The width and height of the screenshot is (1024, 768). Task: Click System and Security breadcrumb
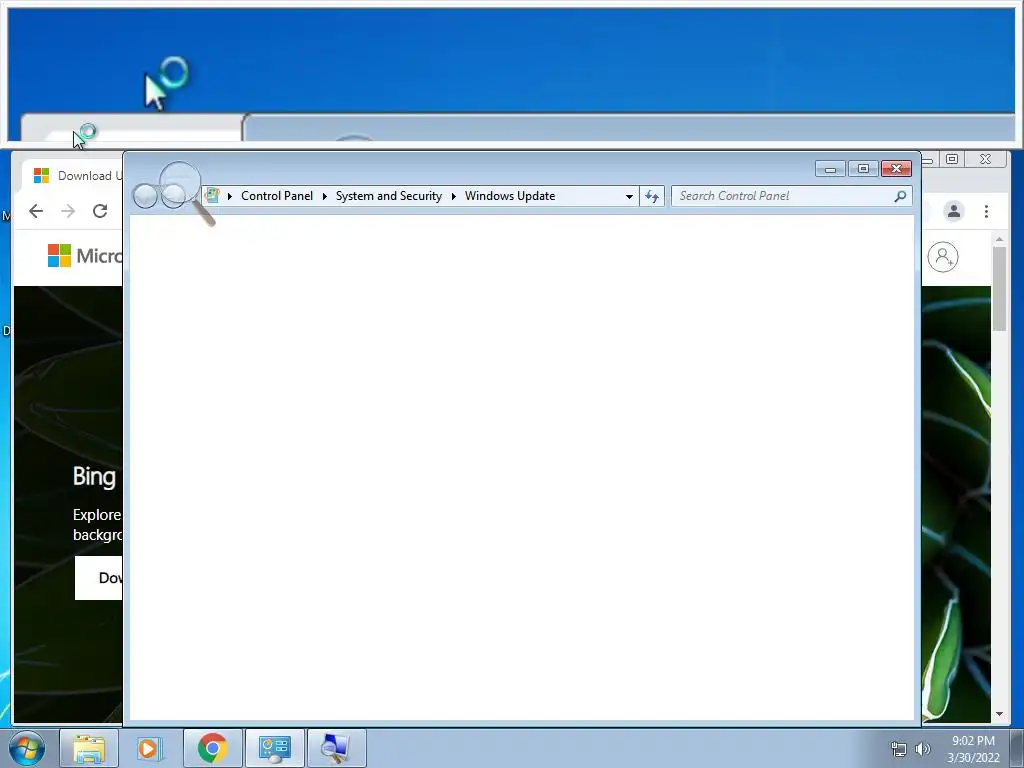[x=389, y=196]
